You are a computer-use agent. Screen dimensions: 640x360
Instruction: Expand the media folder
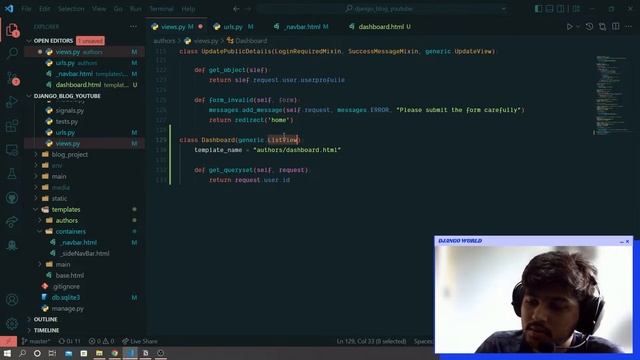click(60, 187)
